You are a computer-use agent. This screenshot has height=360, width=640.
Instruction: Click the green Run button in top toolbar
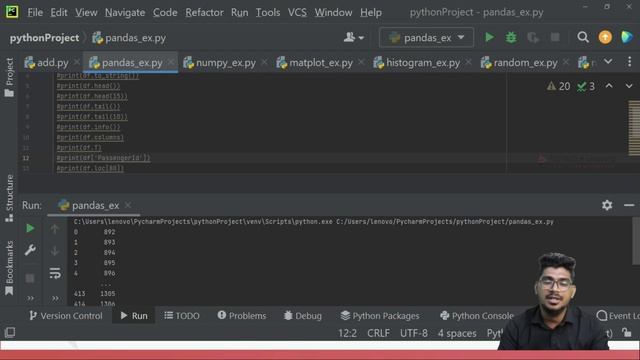point(489,38)
